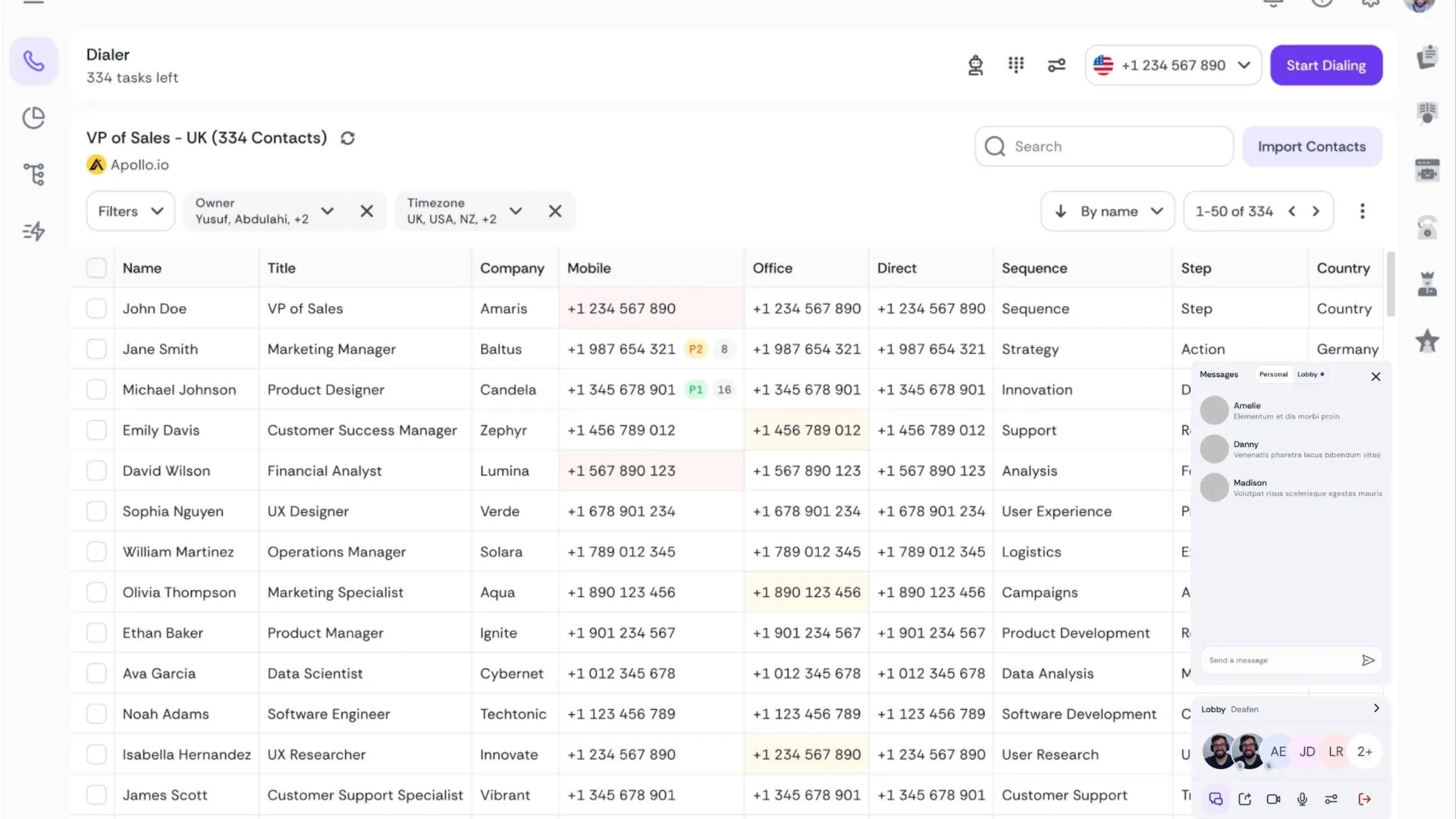Check the box next to John Doe

pyautogui.click(x=96, y=309)
